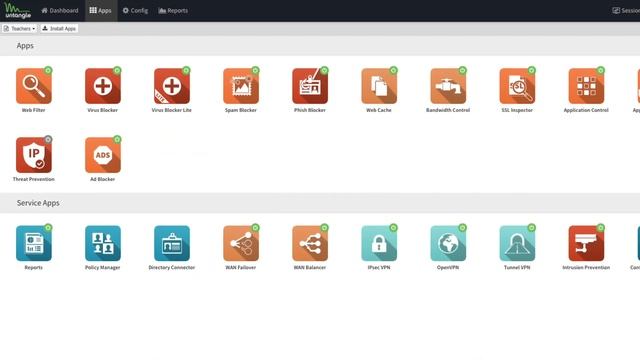Screen dimensions: 640x360
Task: Select the Apps tab in navbar
Action: click(100, 11)
